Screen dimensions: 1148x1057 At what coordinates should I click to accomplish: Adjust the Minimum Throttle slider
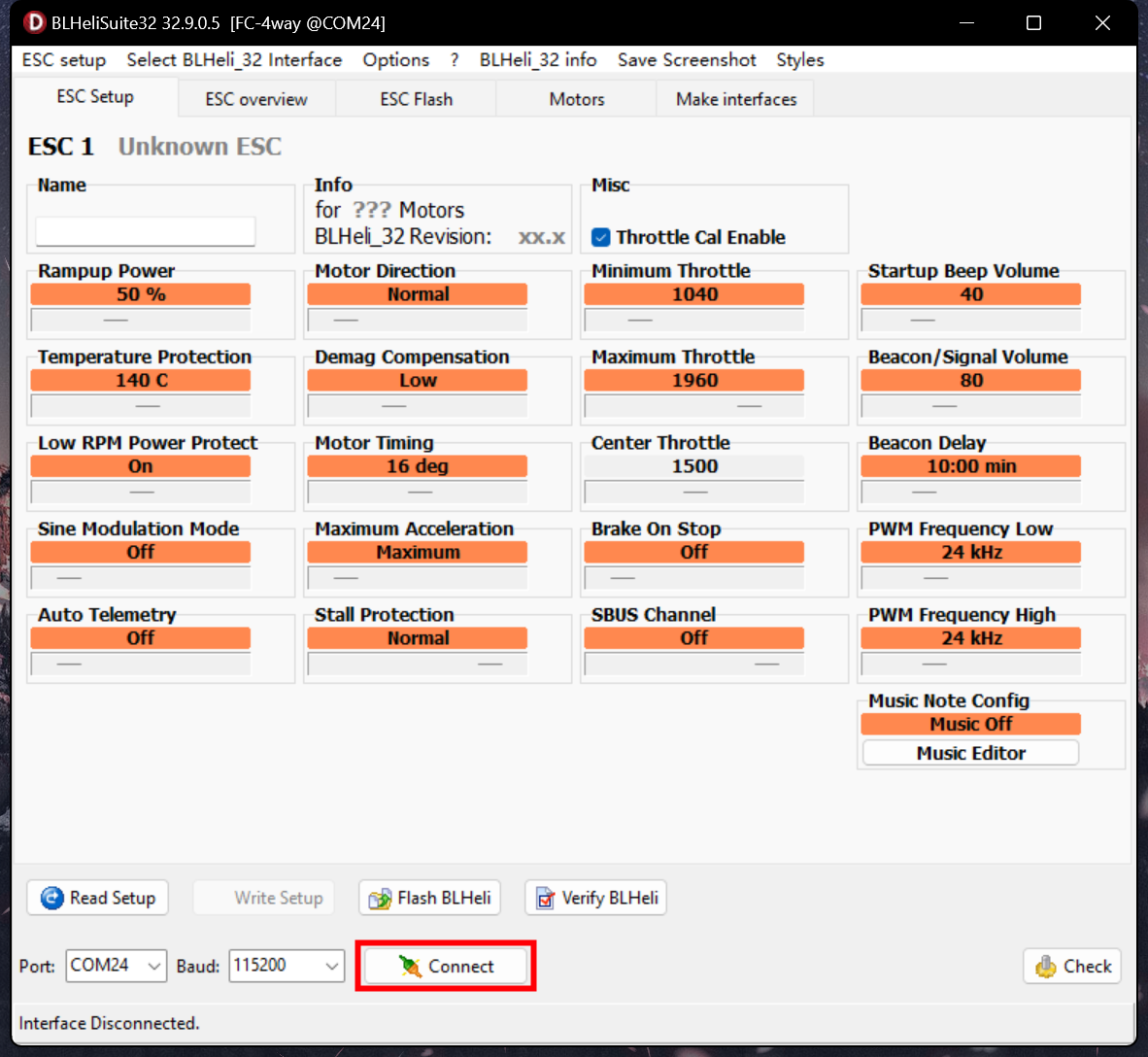(x=694, y=320)
